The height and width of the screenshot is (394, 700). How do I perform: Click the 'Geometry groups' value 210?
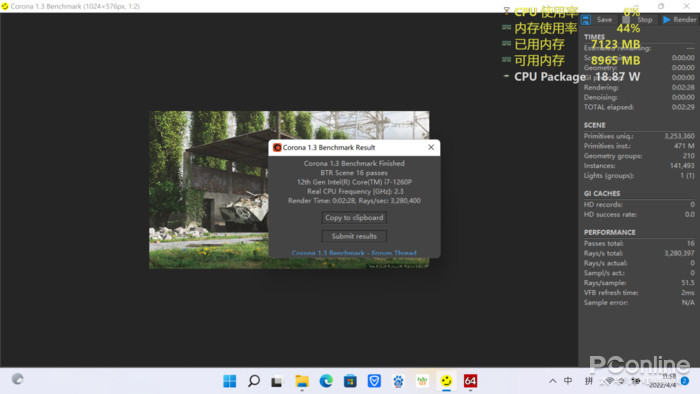point(688,156)
